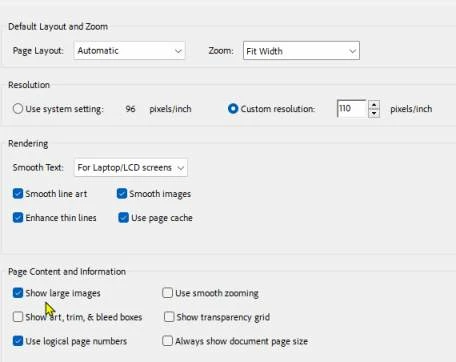This screenshot has height=362, width=456.
Task: Toggle the Enhance thin lines checkbox
Action: 18,218
